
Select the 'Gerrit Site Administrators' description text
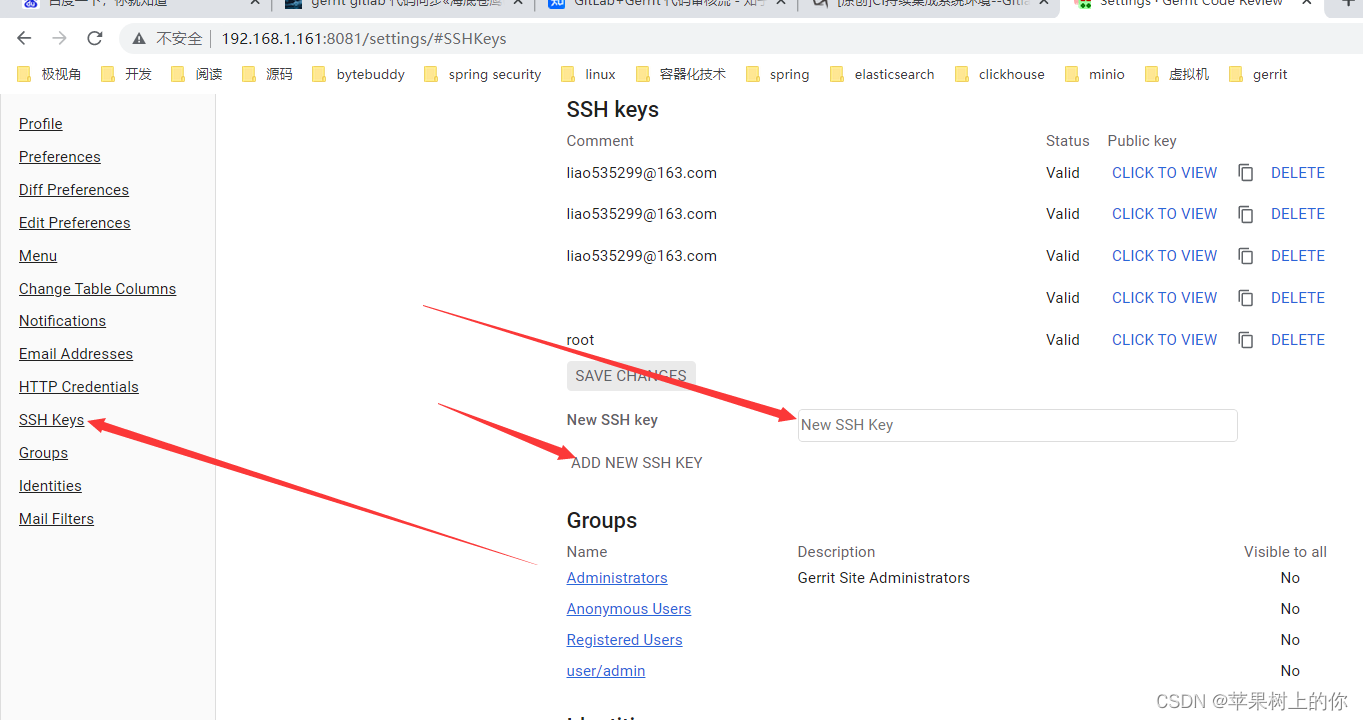[x=884, y=578]
